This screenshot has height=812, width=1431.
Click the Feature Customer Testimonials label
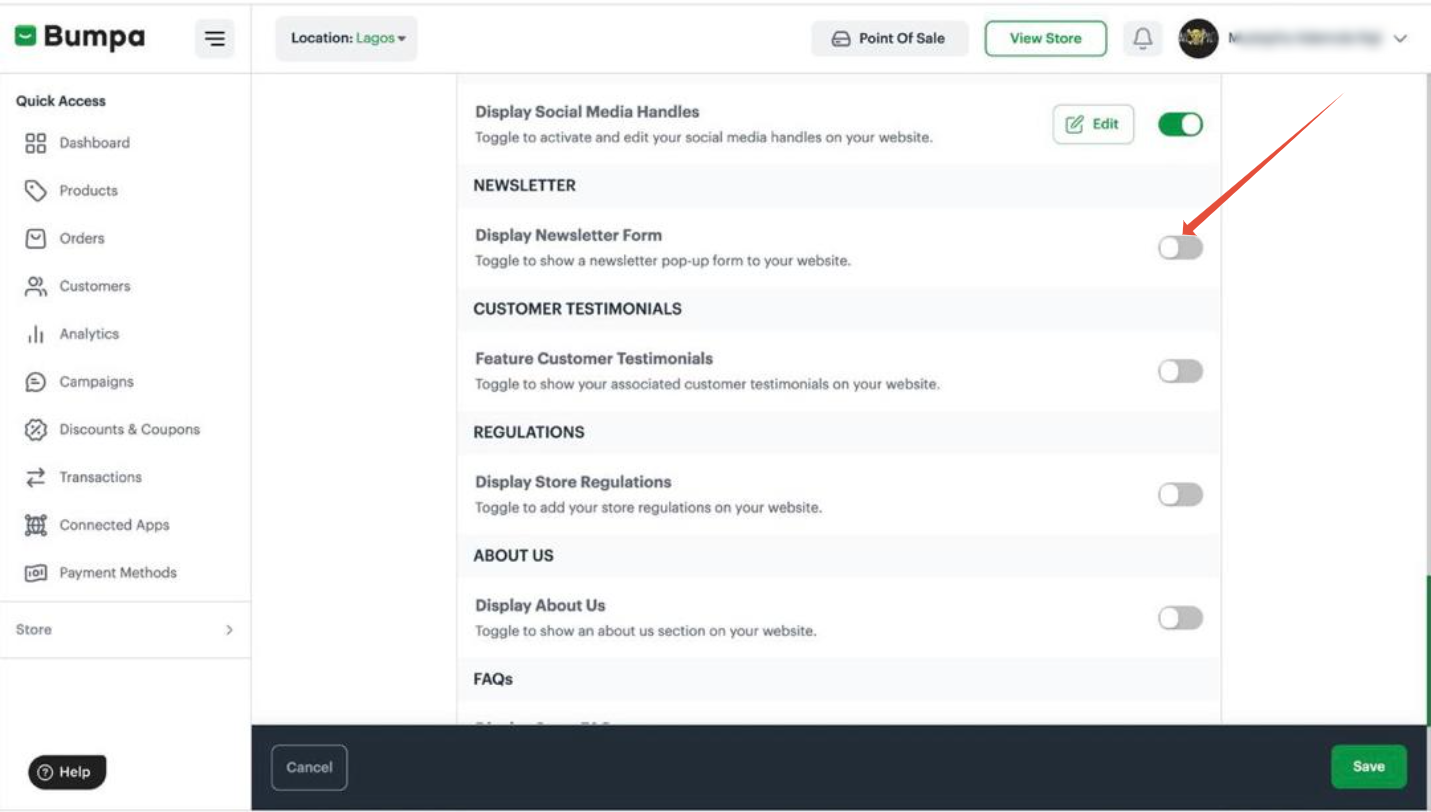pos(594,358)
